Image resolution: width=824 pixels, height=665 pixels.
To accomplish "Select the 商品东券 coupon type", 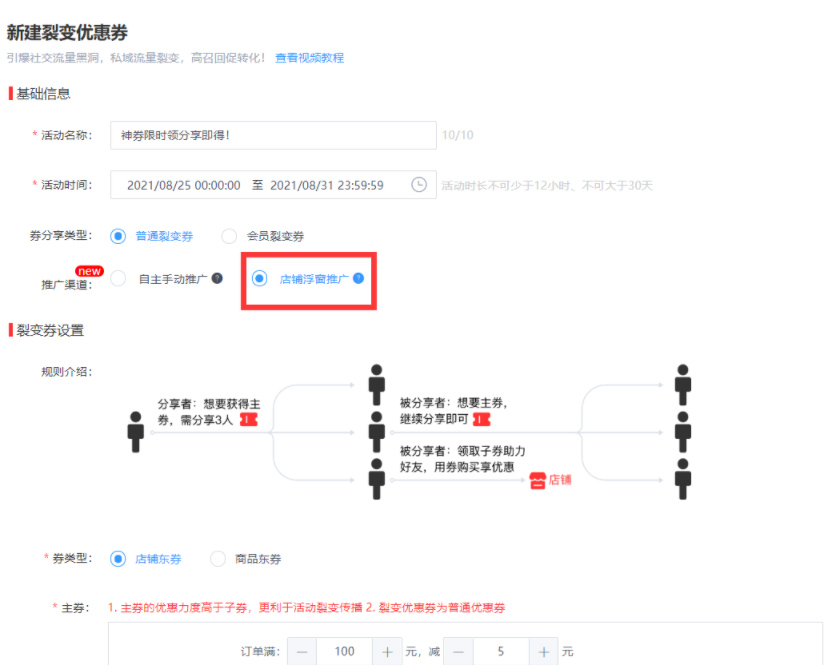I will click(216, 559).
